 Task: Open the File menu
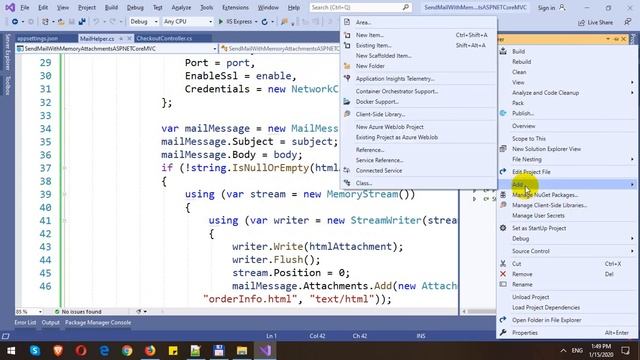point(24,7)
